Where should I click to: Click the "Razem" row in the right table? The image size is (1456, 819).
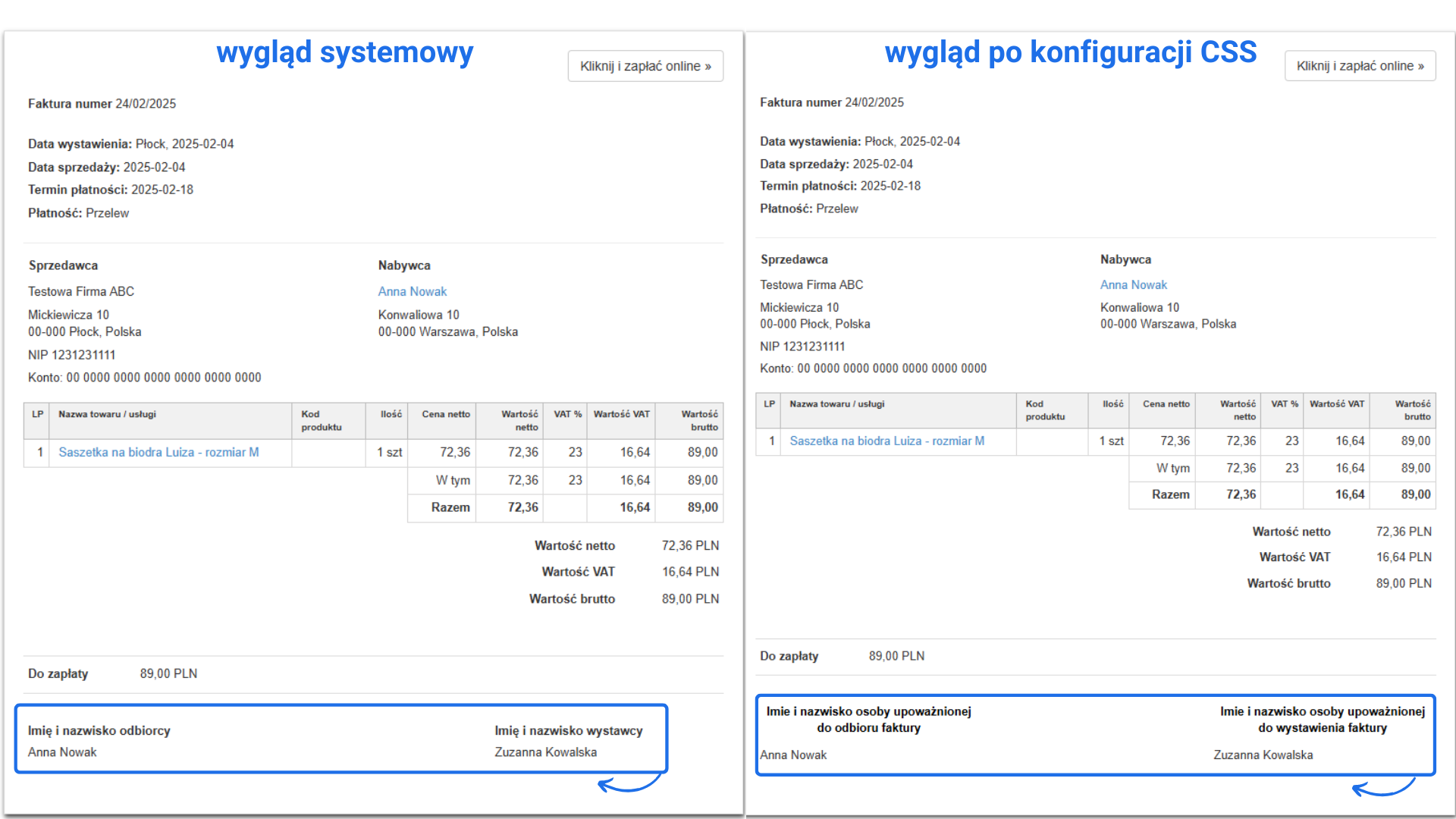pyautogui.click(x=1169, y=494)
